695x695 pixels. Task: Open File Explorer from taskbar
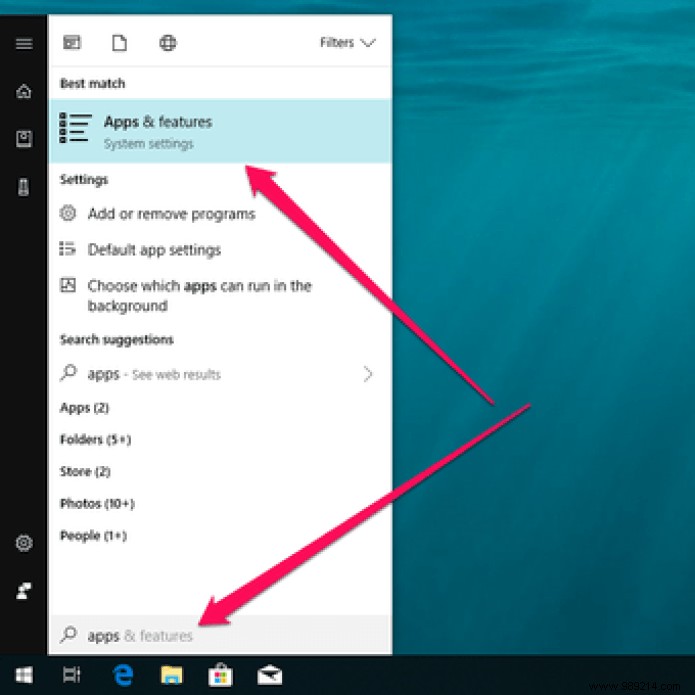(x=172, y=675)
